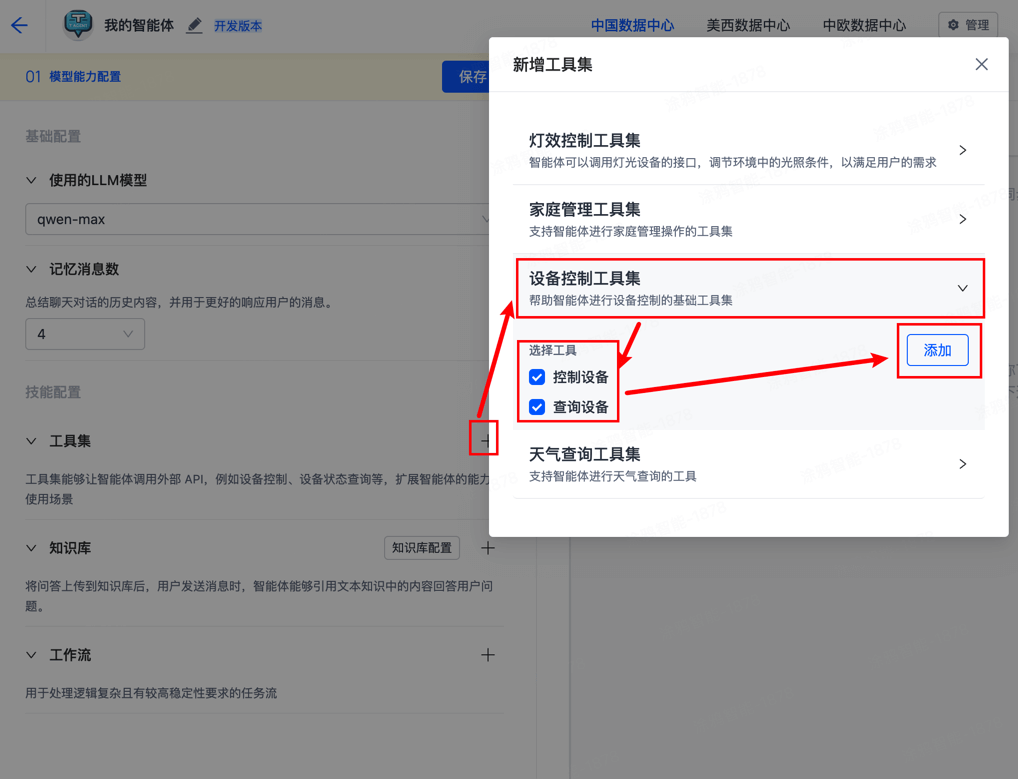Click 01 模型能力配置 step tab
Image resolution: width=1018 pixels, height=779 pixels.
(73, 77)
